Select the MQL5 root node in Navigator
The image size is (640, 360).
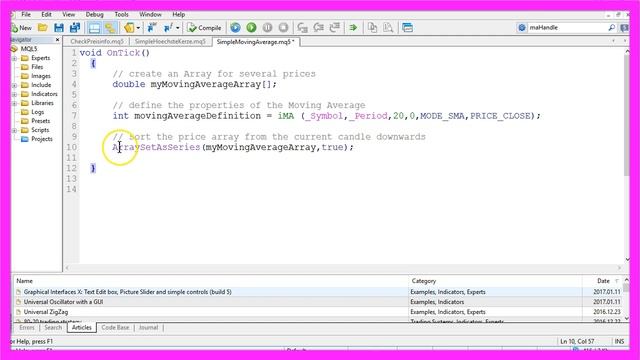point(29,49)
